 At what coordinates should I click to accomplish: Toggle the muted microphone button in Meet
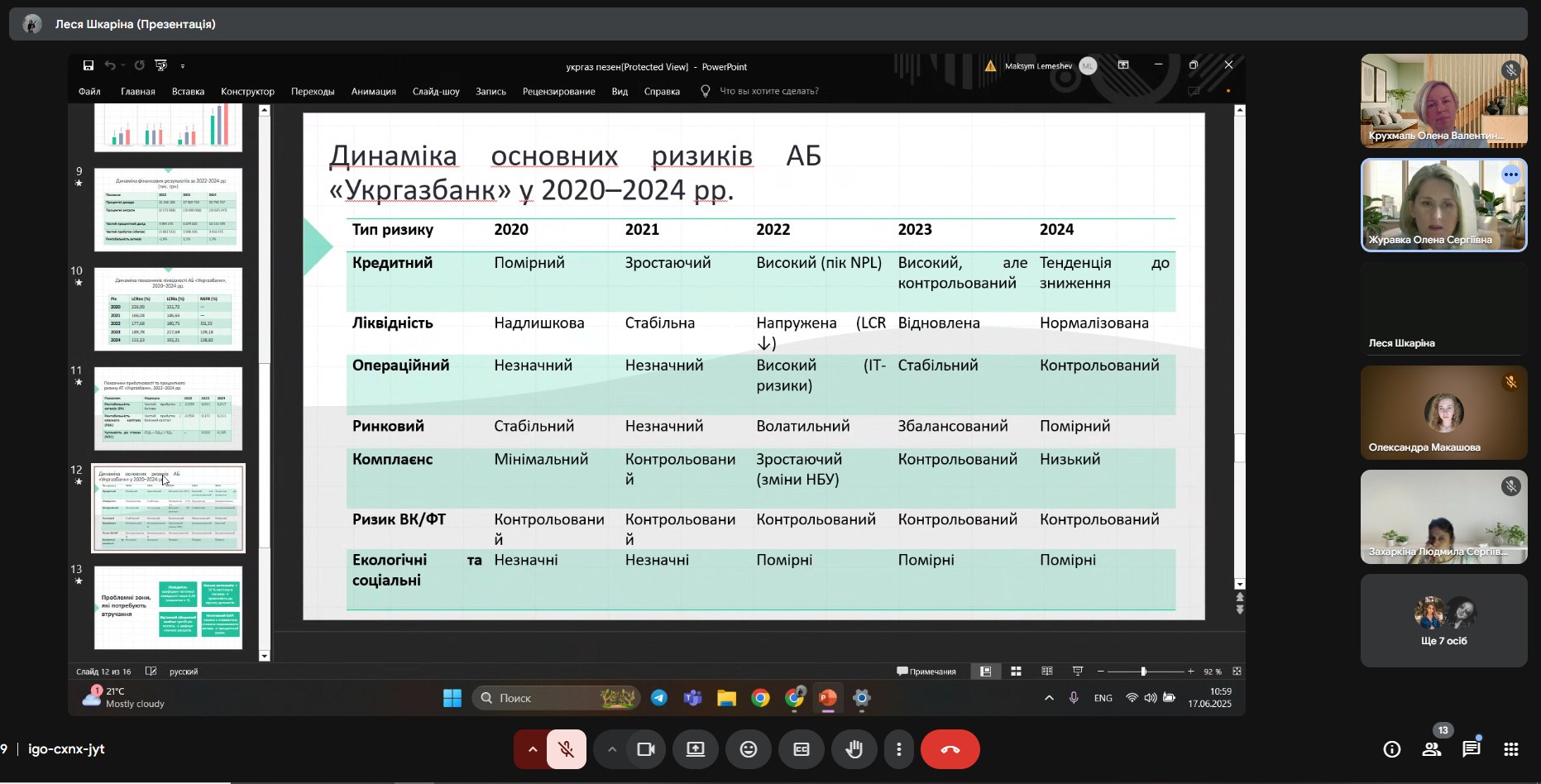(x=567, y=749)
